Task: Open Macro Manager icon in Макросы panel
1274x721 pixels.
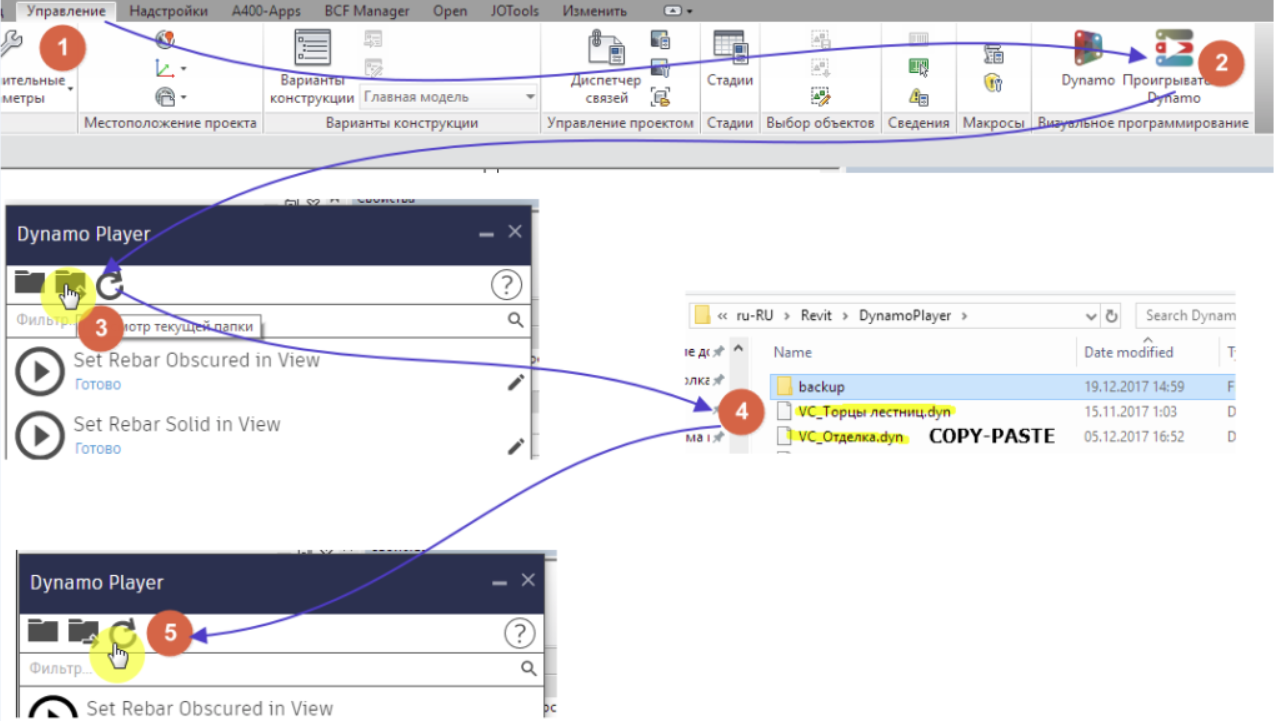Action: pyautogui.click(x=993, y=54)
